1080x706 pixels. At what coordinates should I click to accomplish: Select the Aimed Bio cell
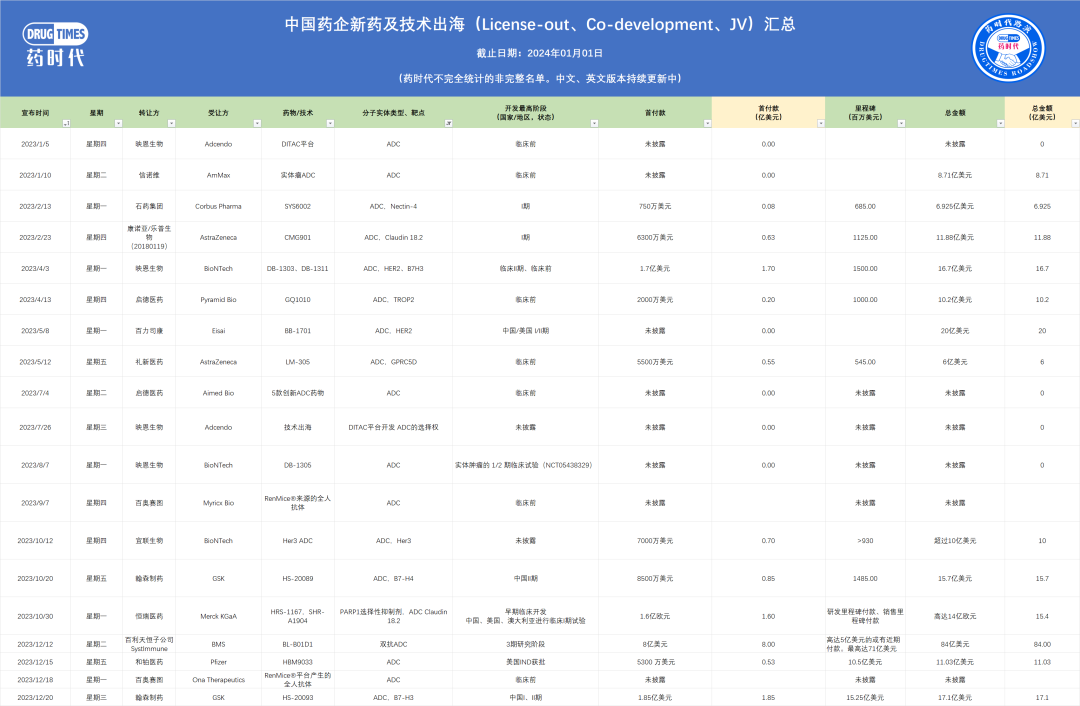coord(218,393)
